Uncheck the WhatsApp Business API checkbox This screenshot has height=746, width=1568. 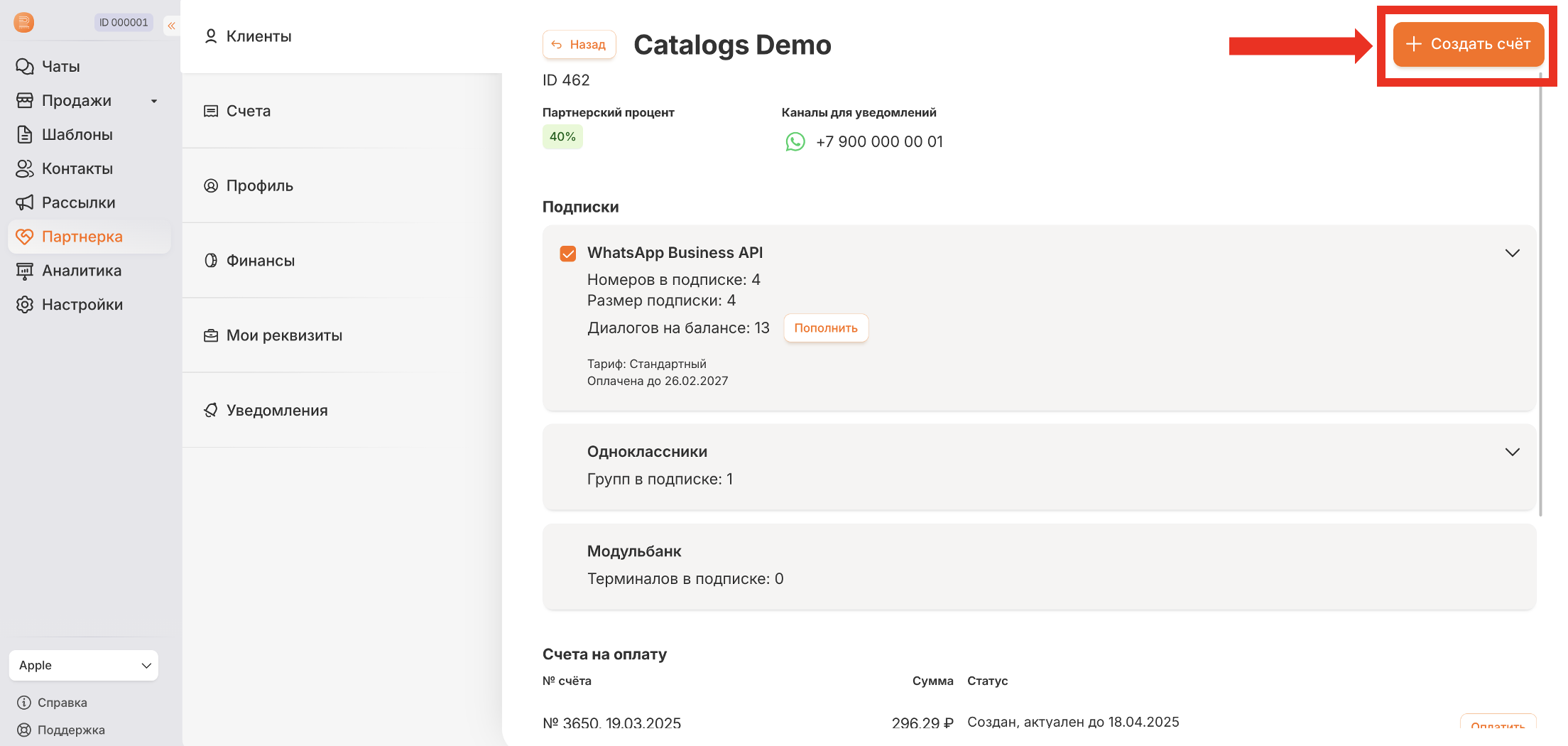point(568,254)
